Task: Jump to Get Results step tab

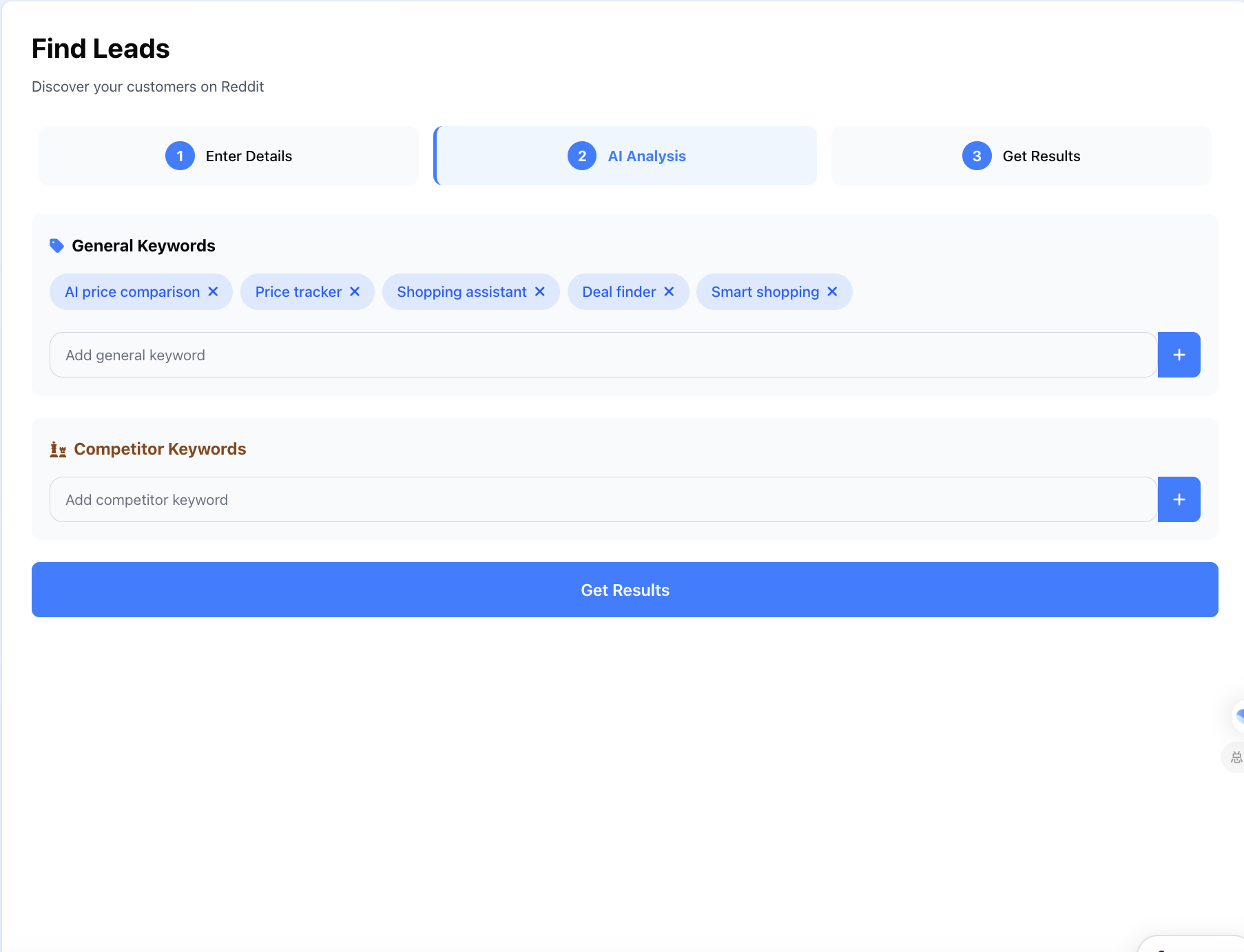Action: [x=1021, y=156]
